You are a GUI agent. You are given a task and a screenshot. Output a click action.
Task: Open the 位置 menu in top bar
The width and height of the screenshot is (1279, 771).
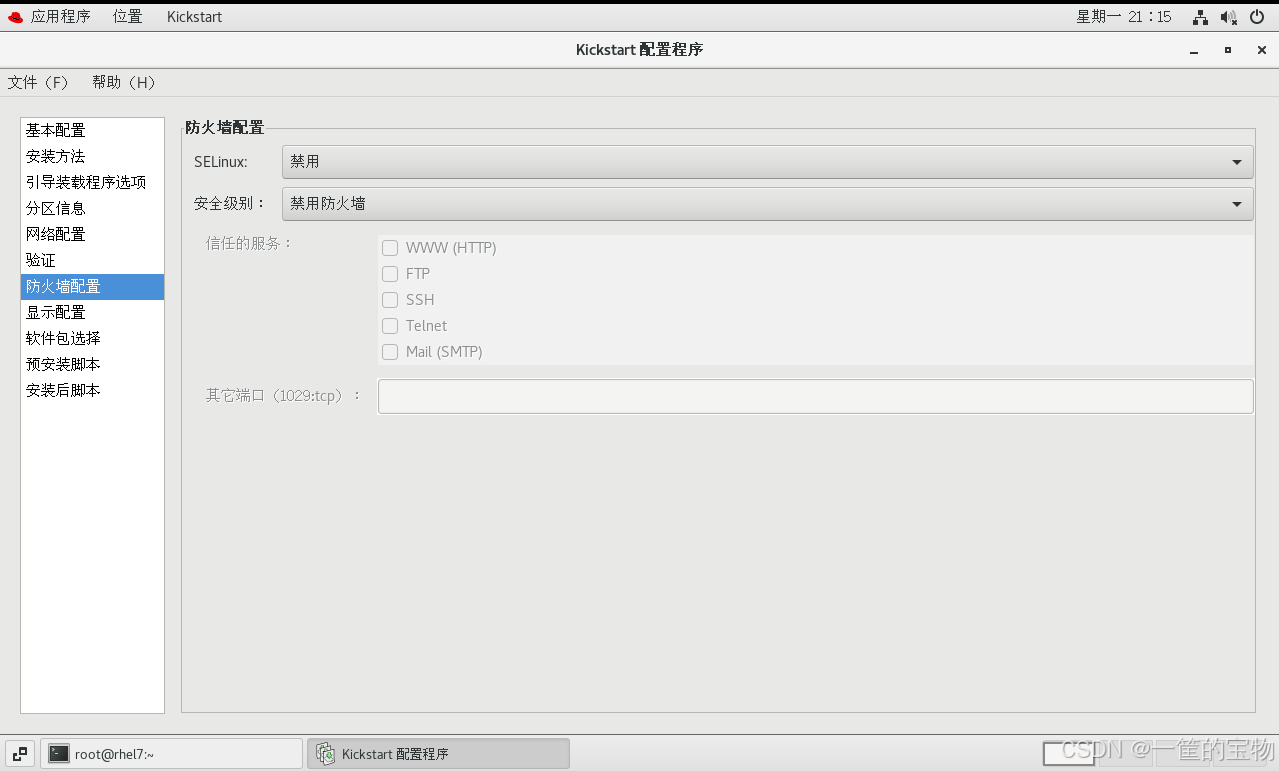pos(128,17)
